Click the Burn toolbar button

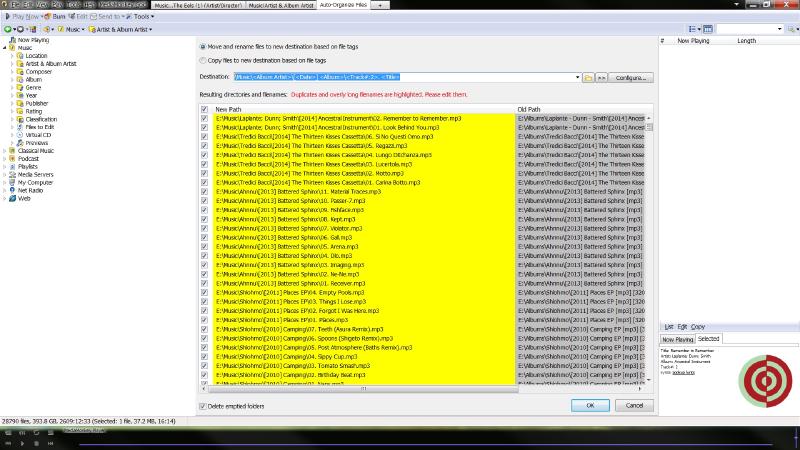[x=55, y=16]
